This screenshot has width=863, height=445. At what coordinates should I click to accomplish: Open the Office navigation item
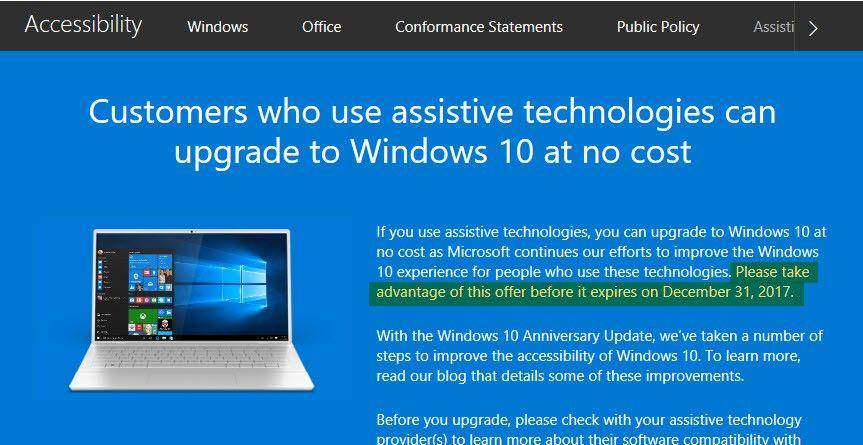click(x=321, y=27)
